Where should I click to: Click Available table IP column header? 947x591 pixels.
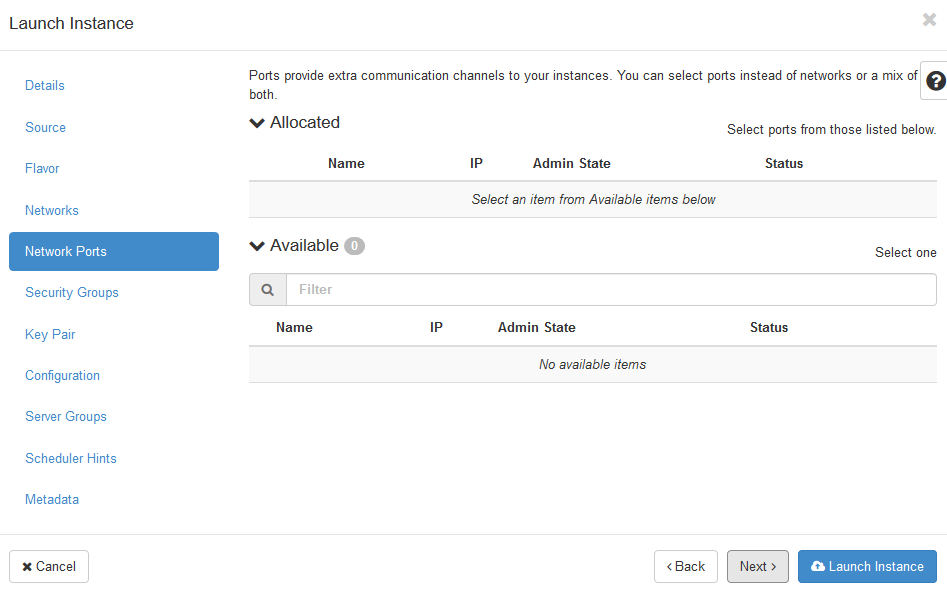click(436, 328)
